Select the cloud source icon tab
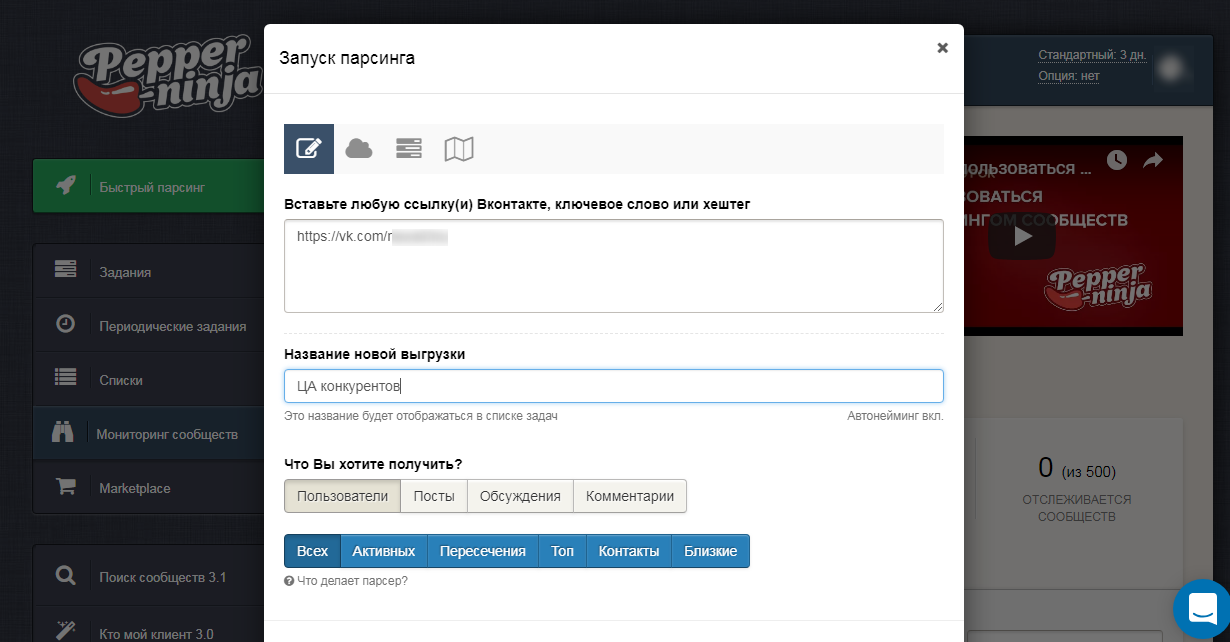 point(359,149)
